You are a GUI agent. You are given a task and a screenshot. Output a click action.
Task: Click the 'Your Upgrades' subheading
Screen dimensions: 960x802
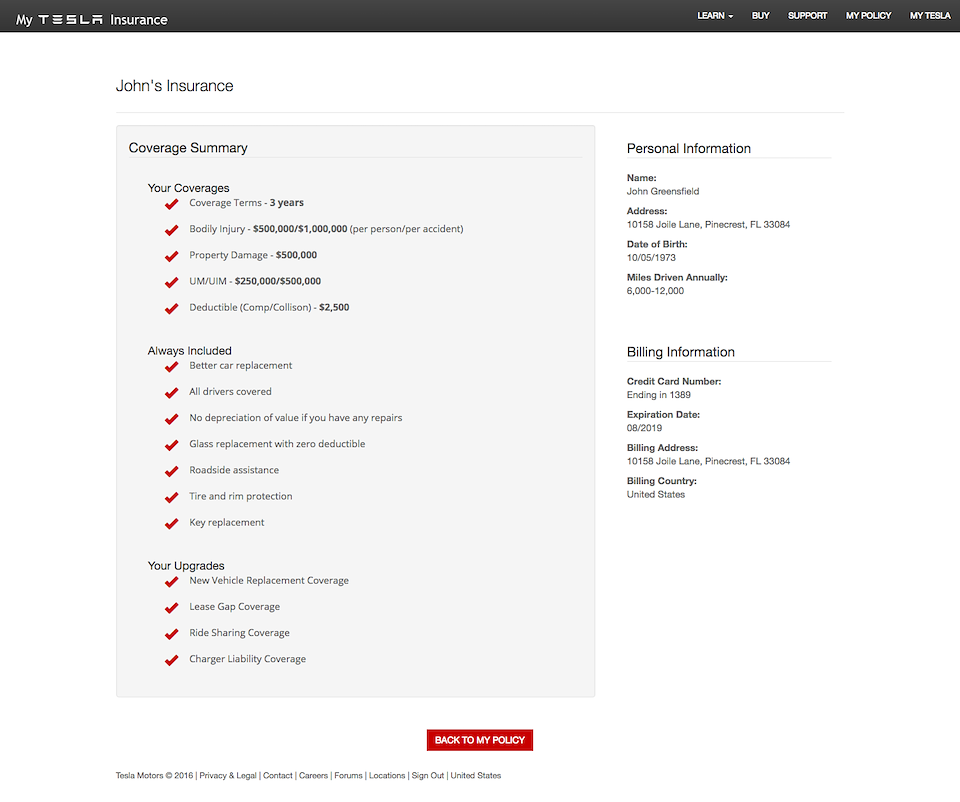click(186, 566)
